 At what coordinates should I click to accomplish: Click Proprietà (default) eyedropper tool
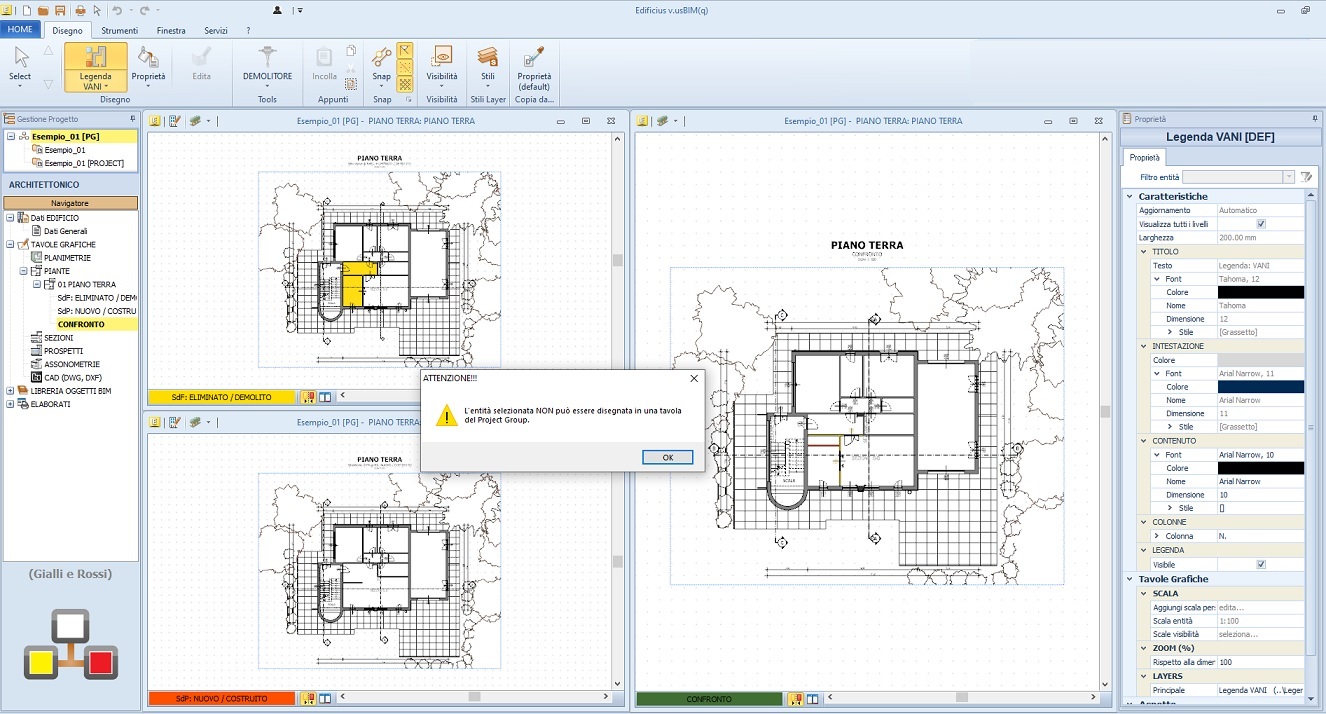534,66
